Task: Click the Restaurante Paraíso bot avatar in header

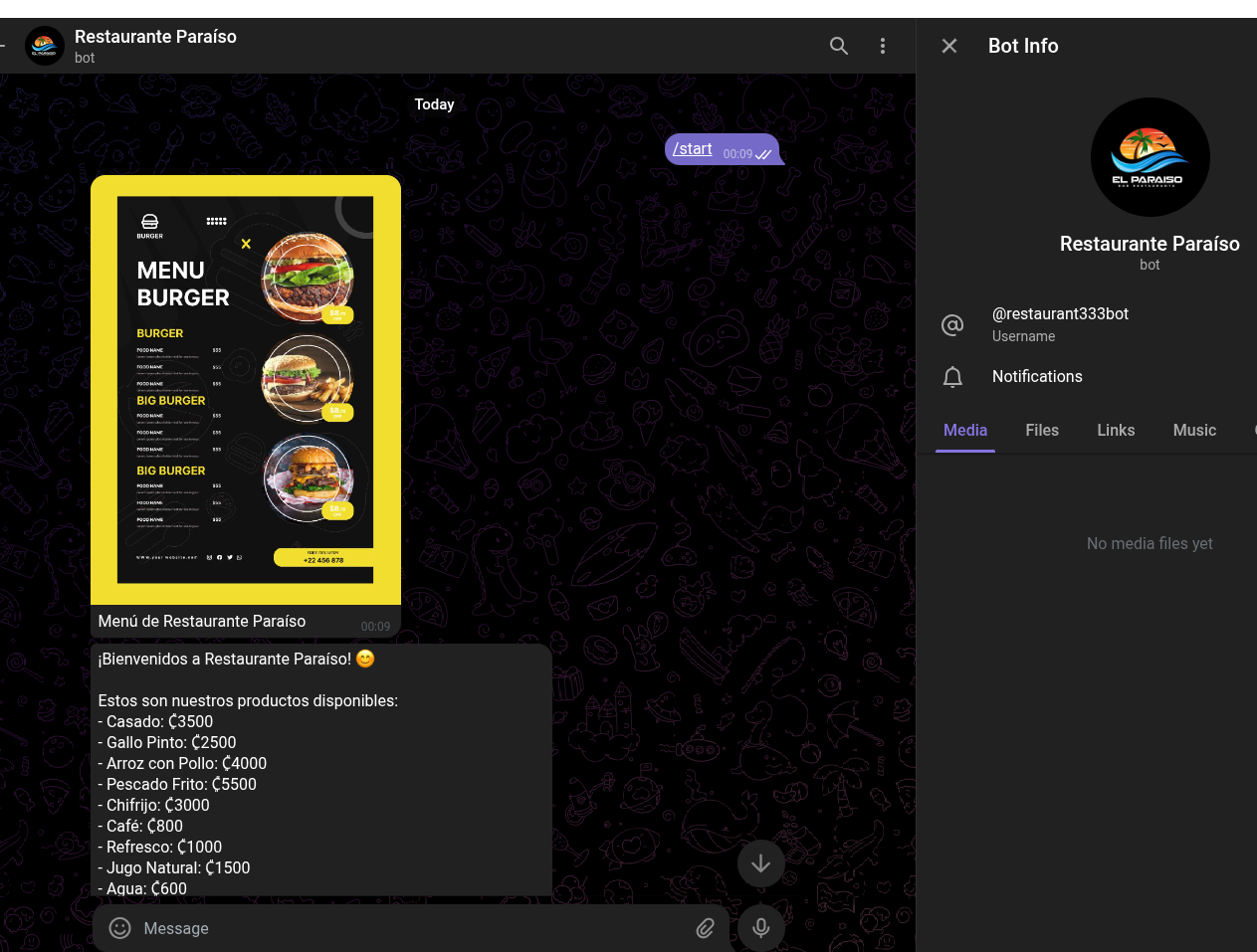Action: 44,46
